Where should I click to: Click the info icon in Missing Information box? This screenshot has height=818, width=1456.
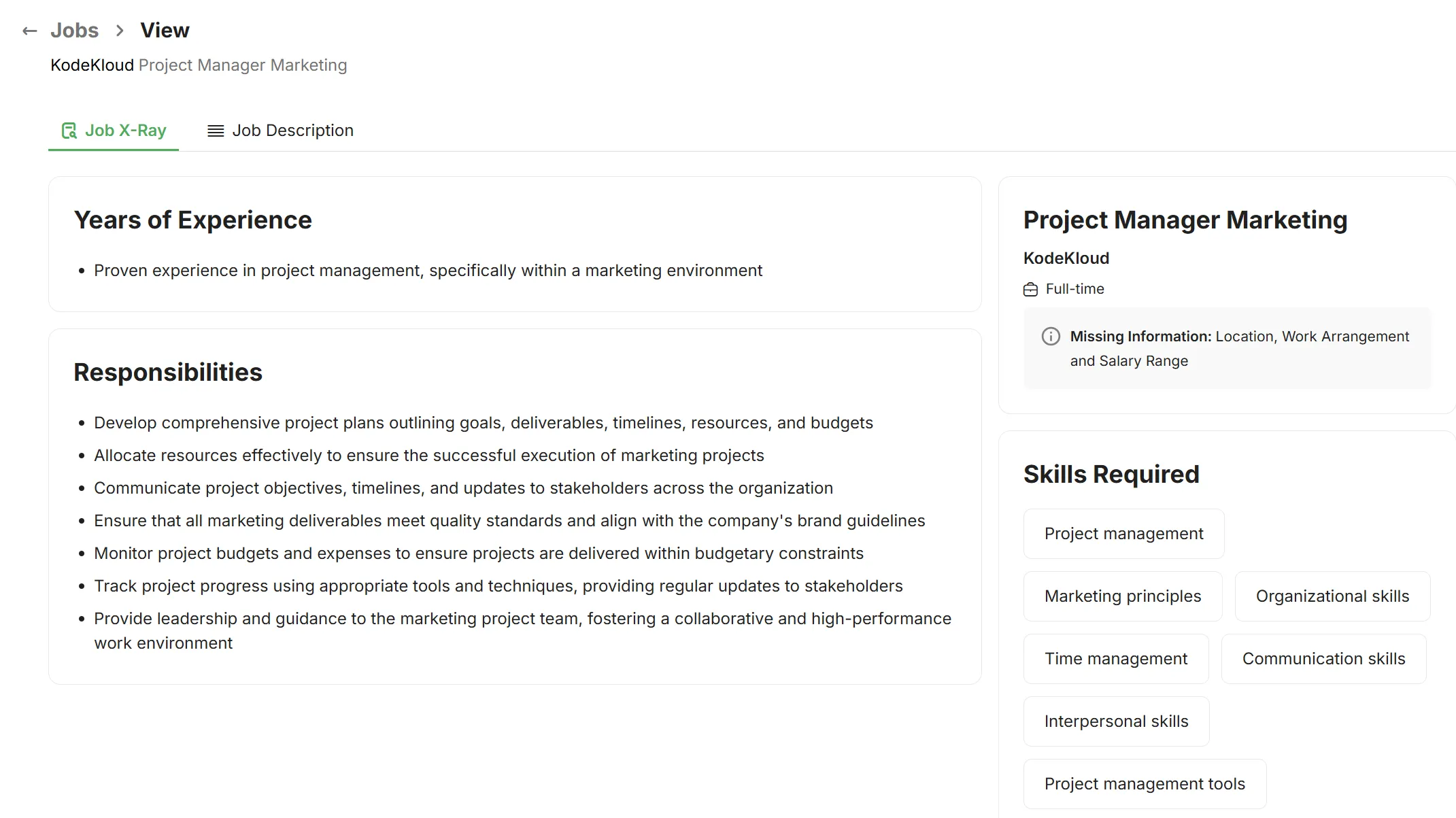1051,336
